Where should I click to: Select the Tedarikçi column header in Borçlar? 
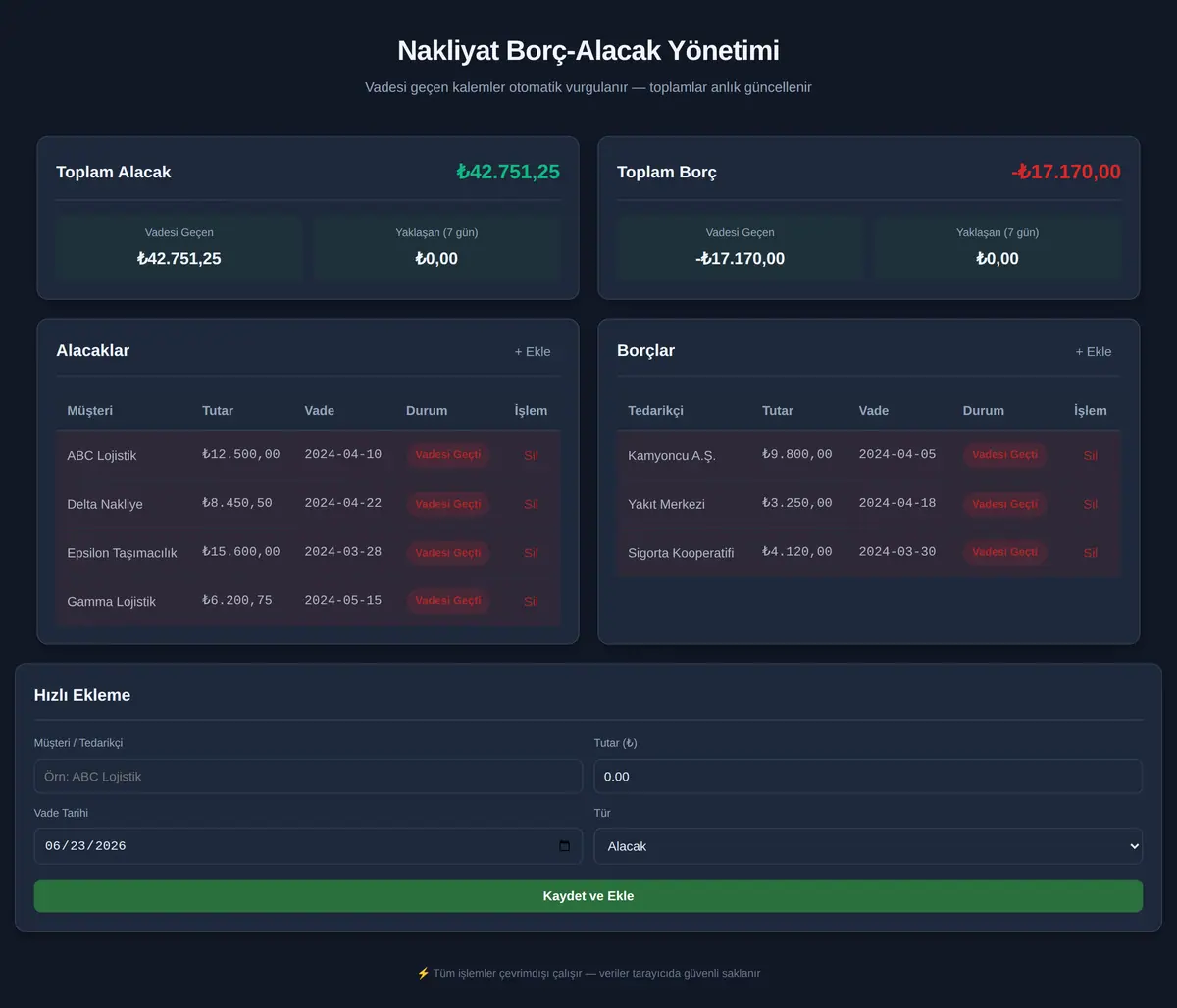655,411
